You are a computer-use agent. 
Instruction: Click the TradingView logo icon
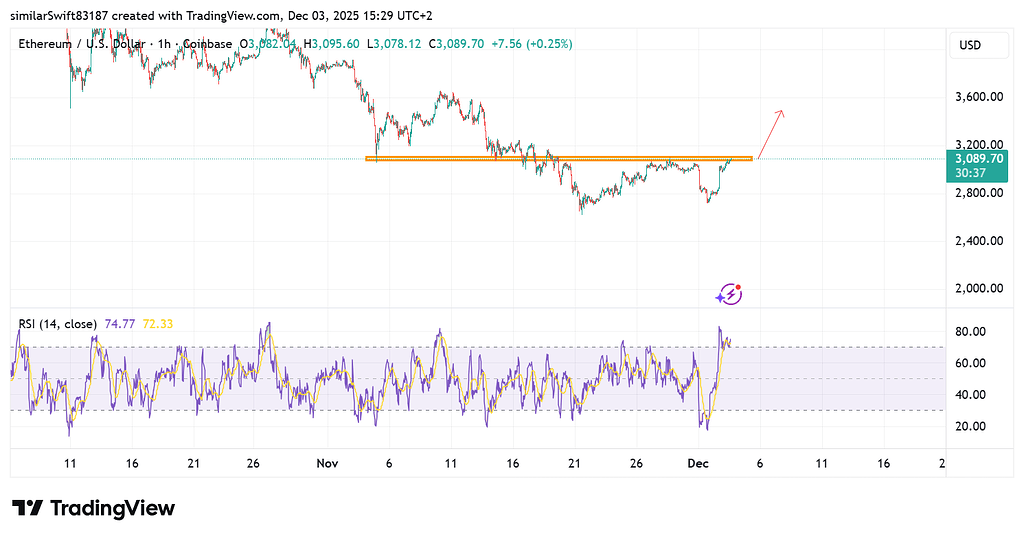[x=27, y=508]
